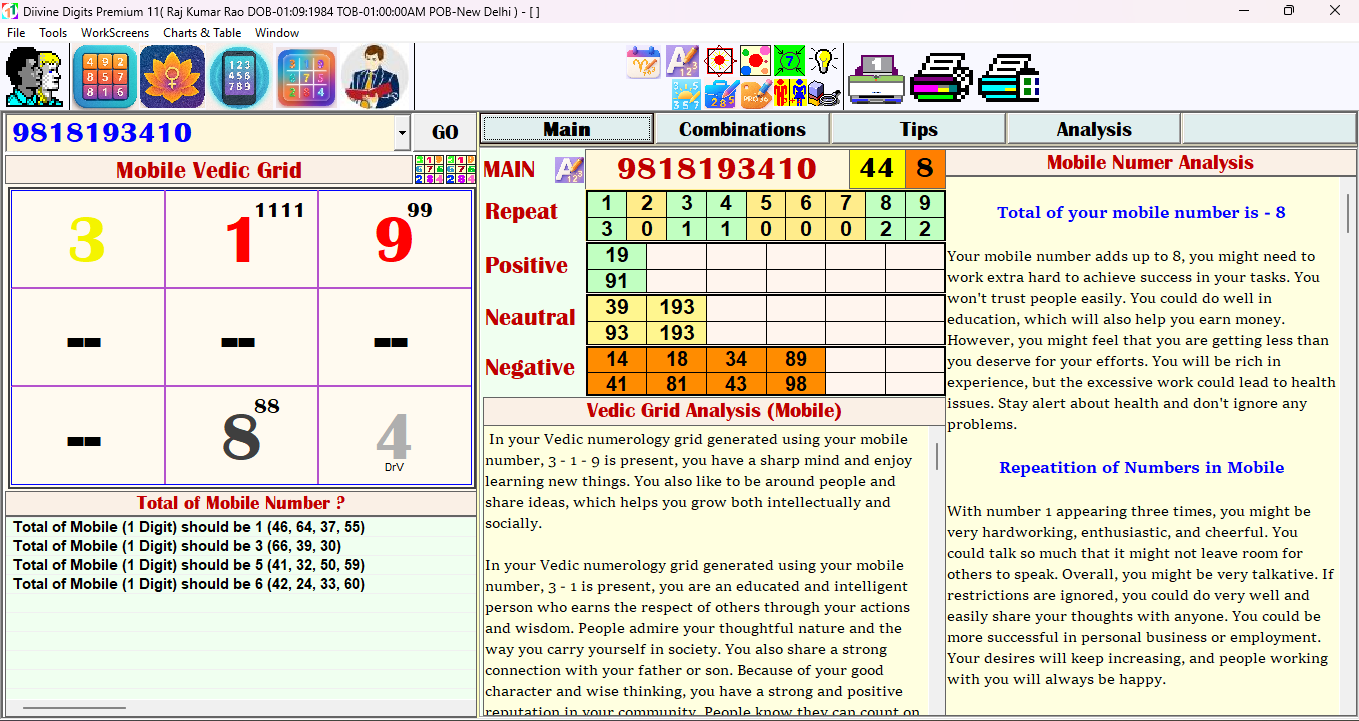Open the Vedic Grid tool with 492 numbers
Screen dimensions: 1359x721
click(x=104, y=75)
